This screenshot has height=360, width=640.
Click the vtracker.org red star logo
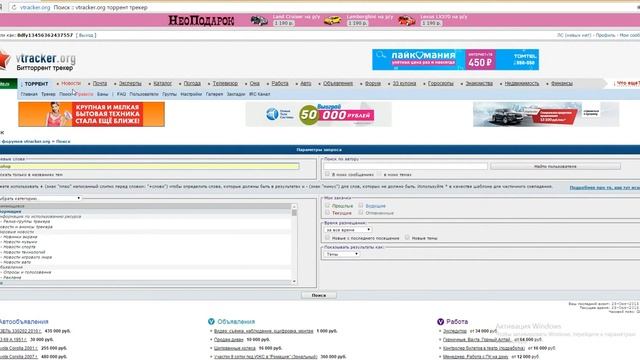4,60
